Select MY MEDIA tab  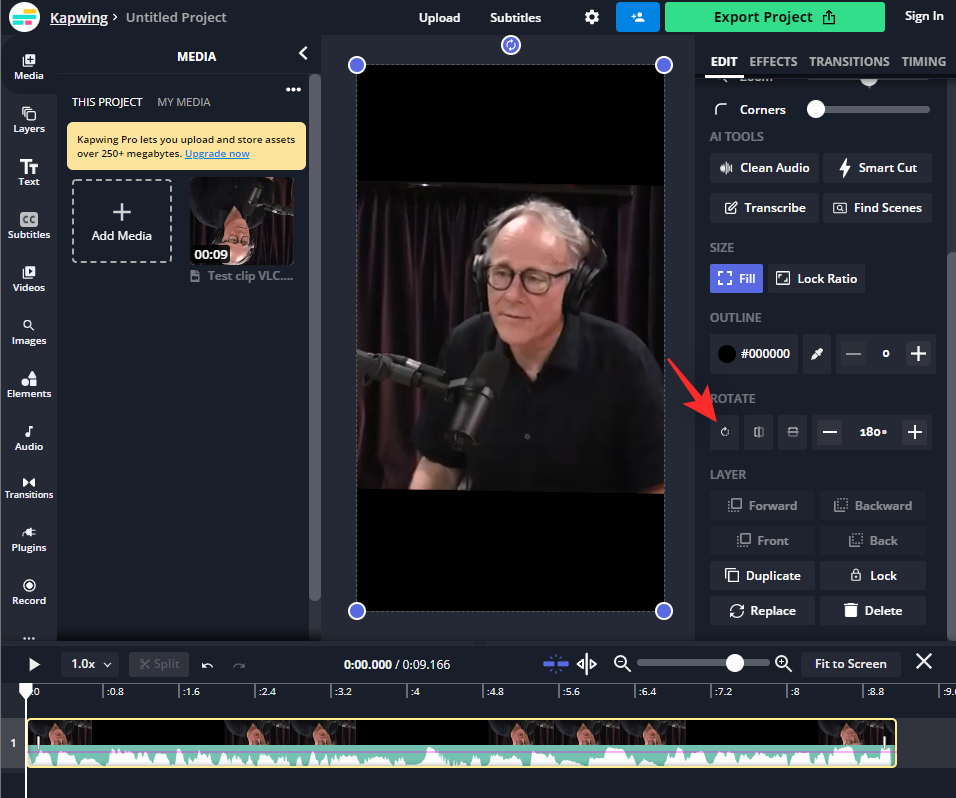coord(184,102)
